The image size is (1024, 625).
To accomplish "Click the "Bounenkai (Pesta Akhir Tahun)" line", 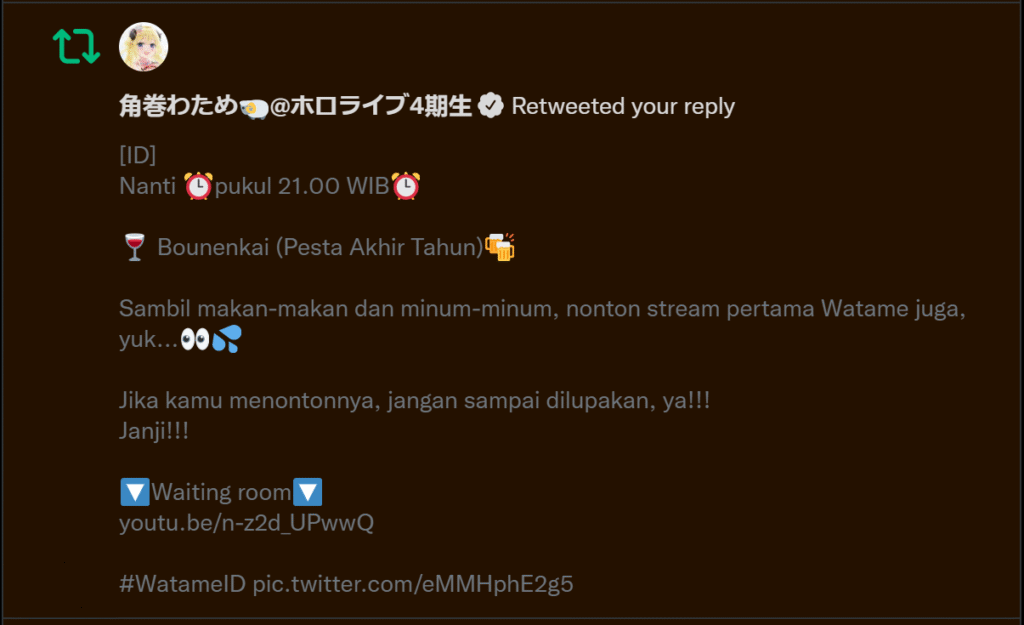I will click(320, 248).
